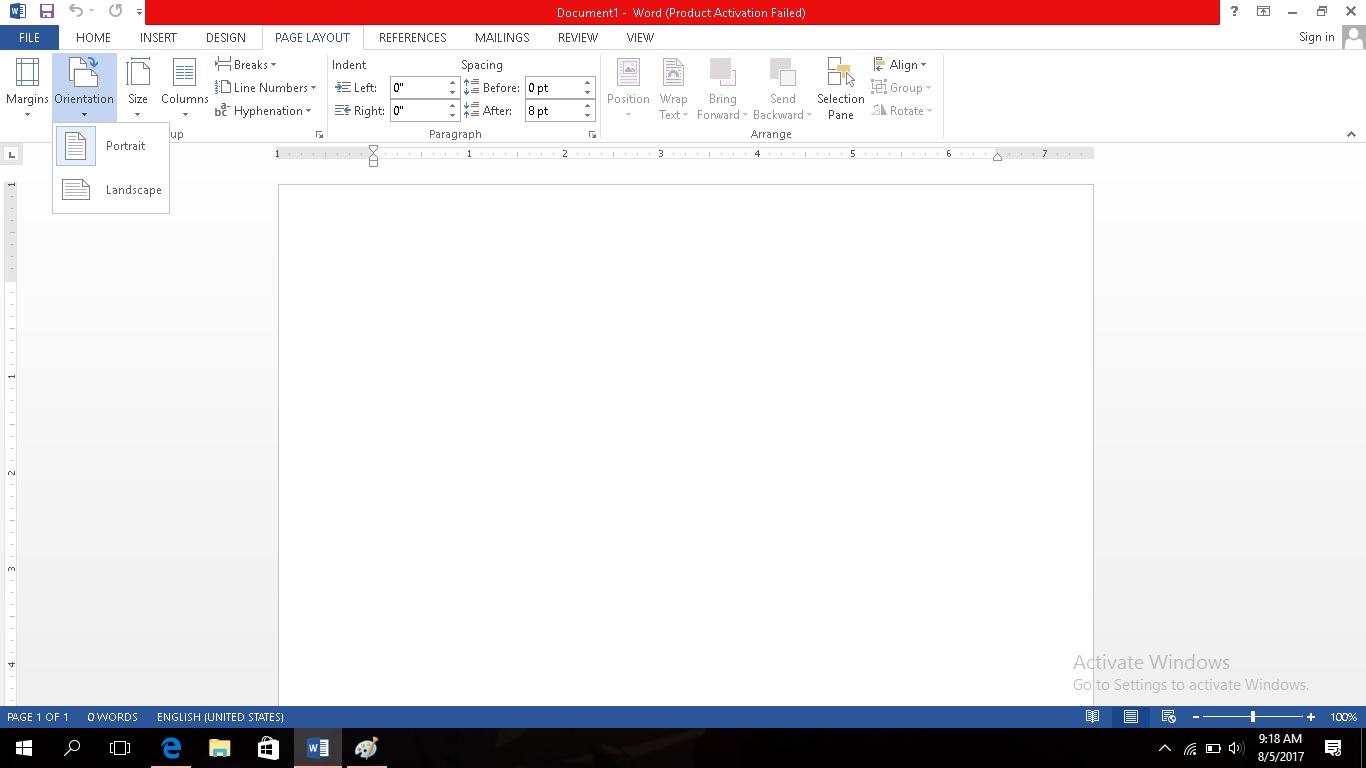
Task: Switch to the REFERENCES tab
Action: coord(413,38)
